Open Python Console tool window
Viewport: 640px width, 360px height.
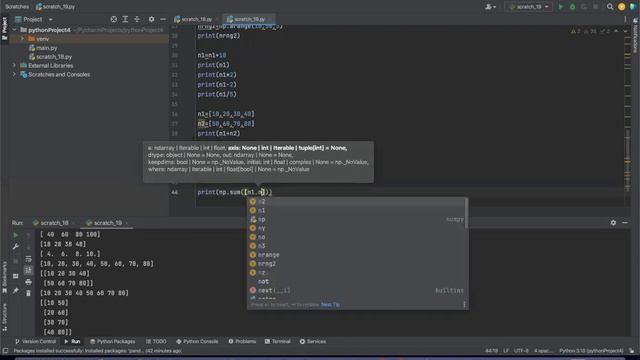click(x=197, y=341)
